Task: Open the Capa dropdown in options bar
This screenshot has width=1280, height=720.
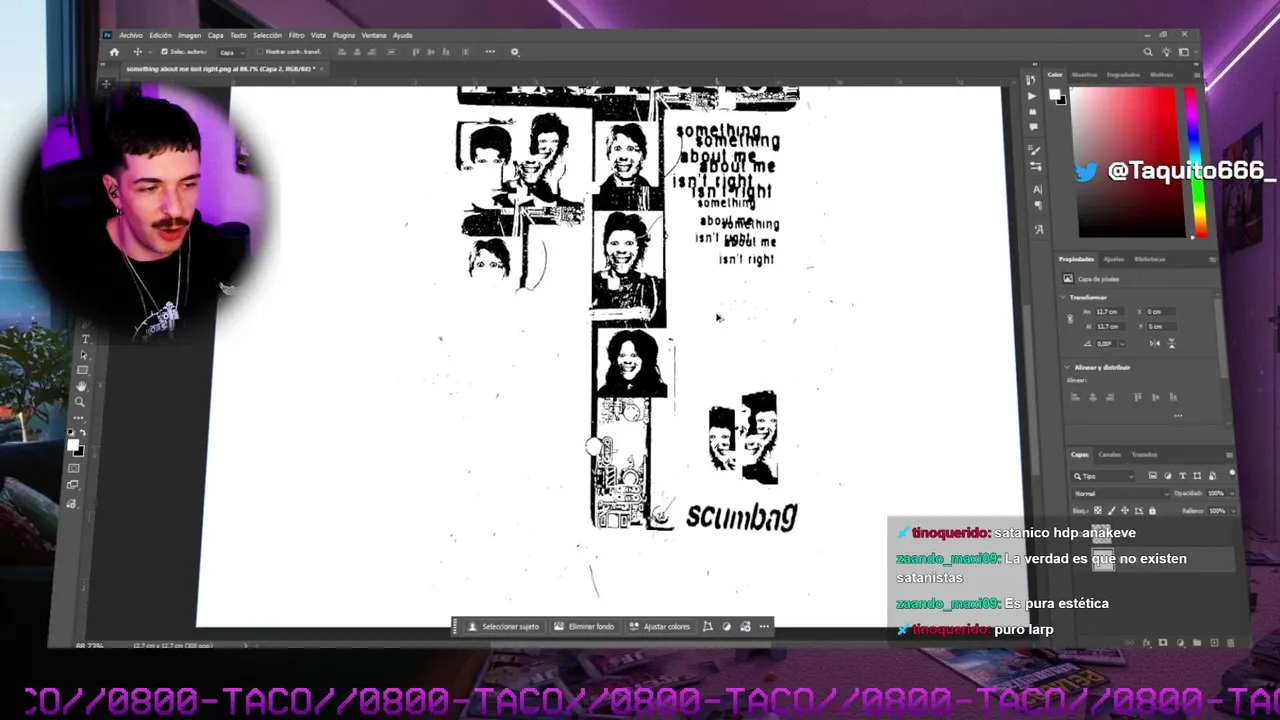Action: pos(230,52)
